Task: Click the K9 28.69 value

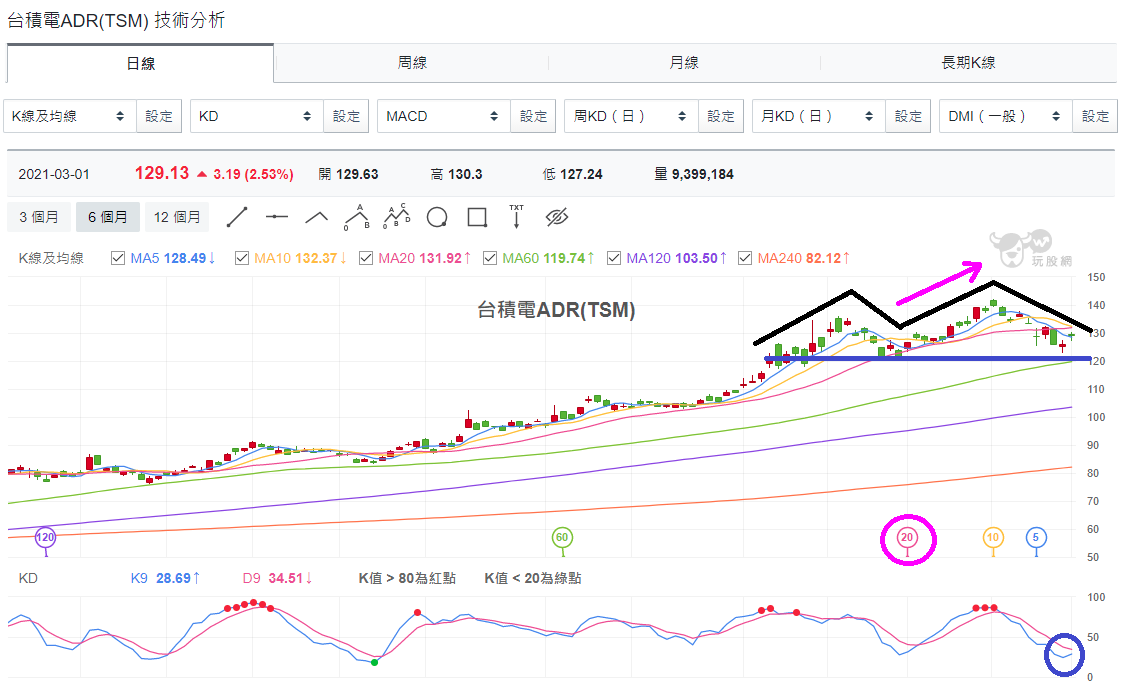Action: (x=165, y=578)
